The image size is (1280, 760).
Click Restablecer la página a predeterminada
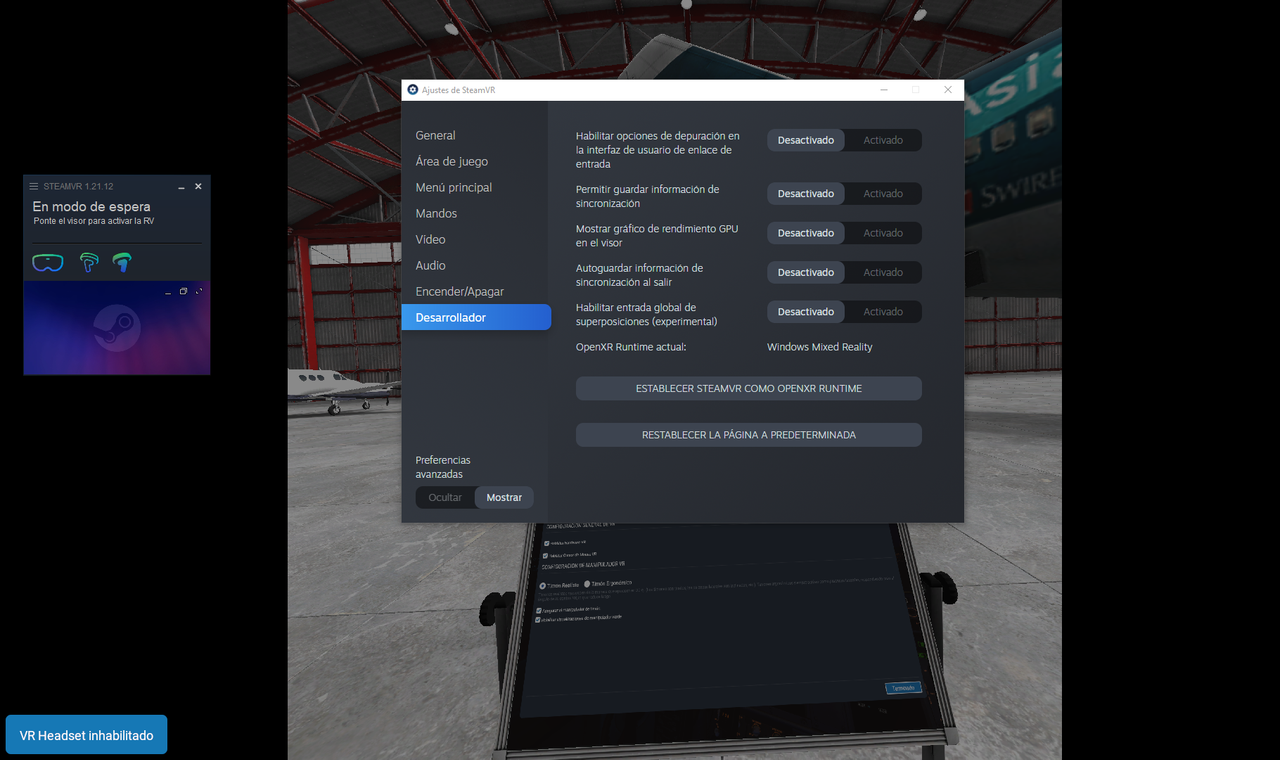749,435
